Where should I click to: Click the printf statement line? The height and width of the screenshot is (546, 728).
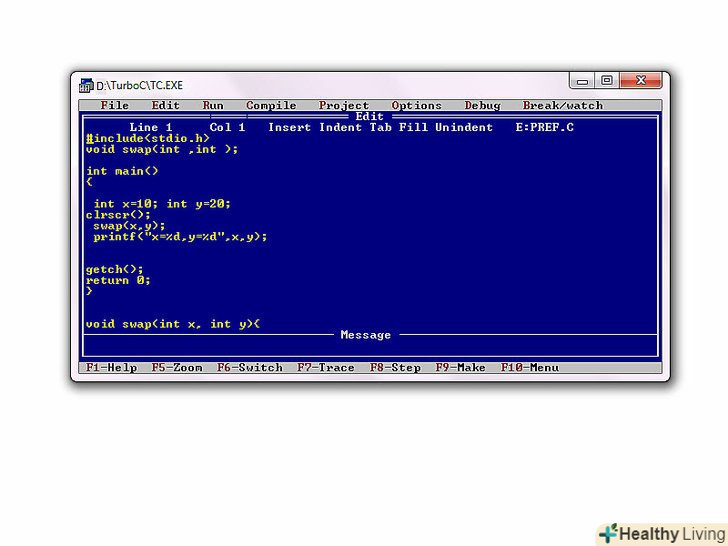click(180, 237)
